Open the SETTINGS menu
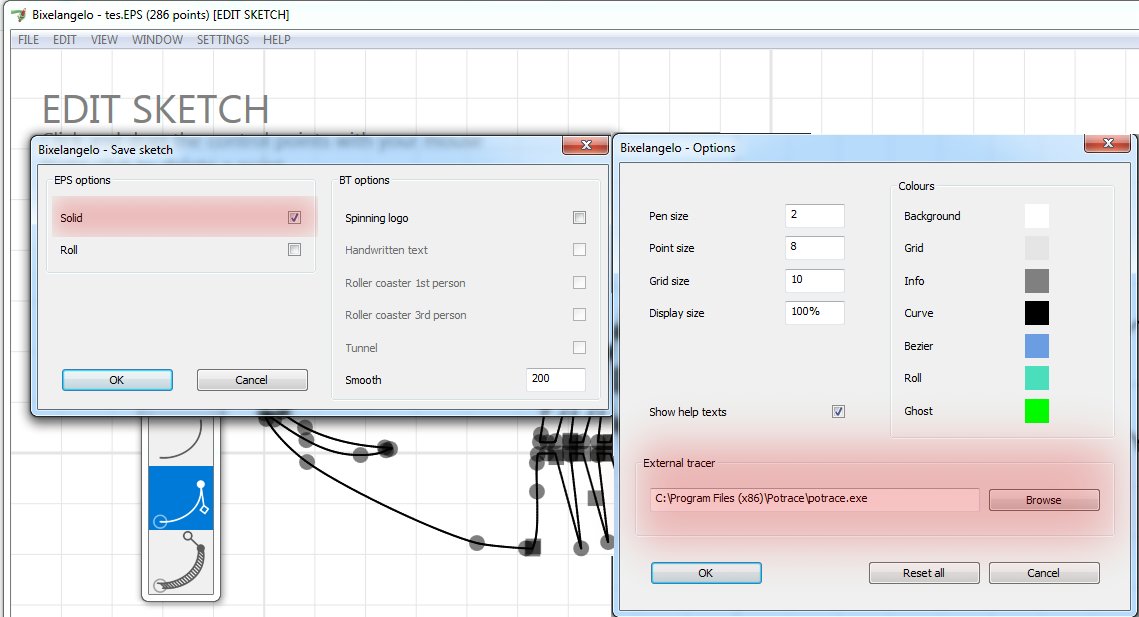 point(223,40)
